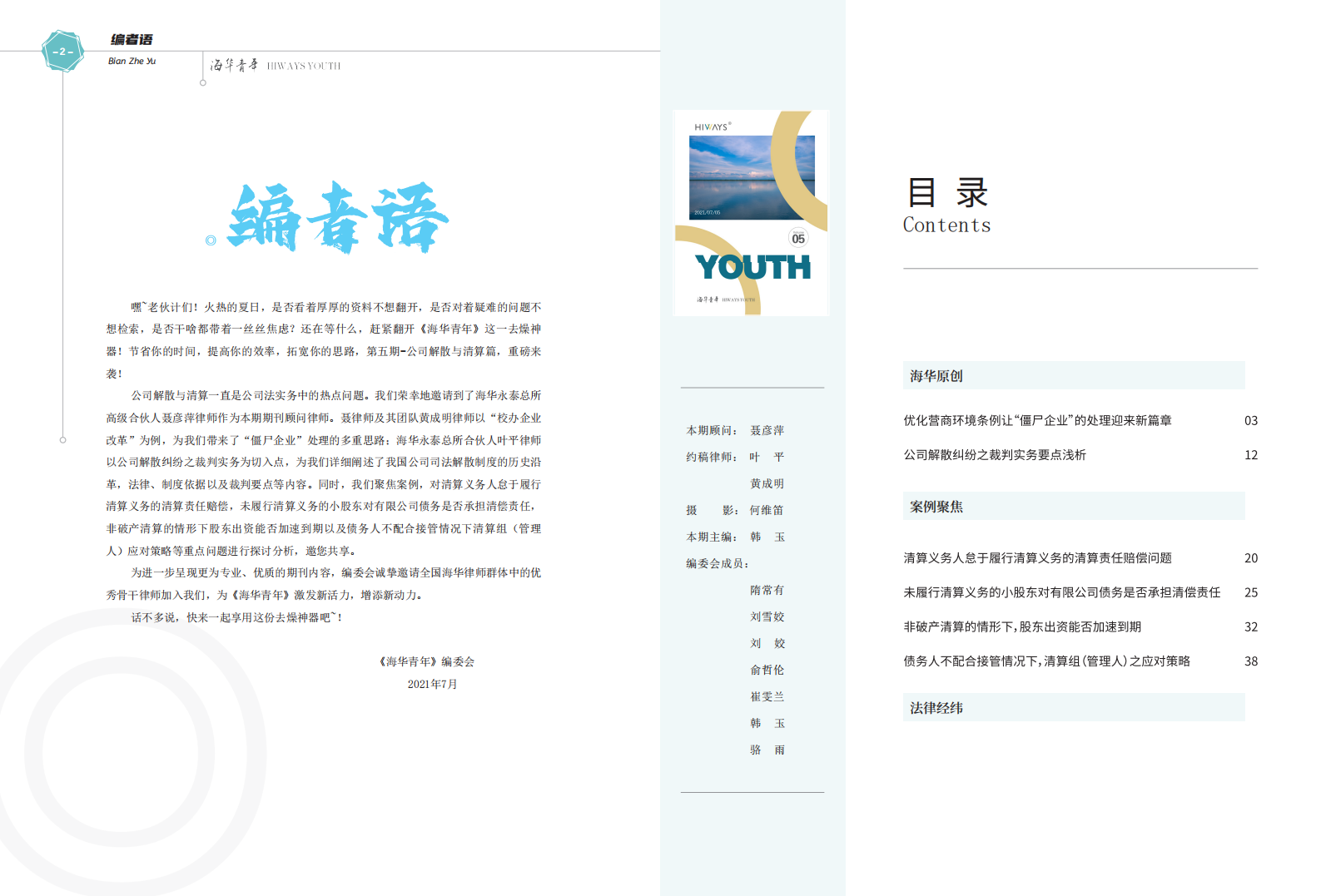This screenshot has height=896, width=1321.
Task: Click 约稿律师 label
Action: pyautogui.click(x=712, y=457)
